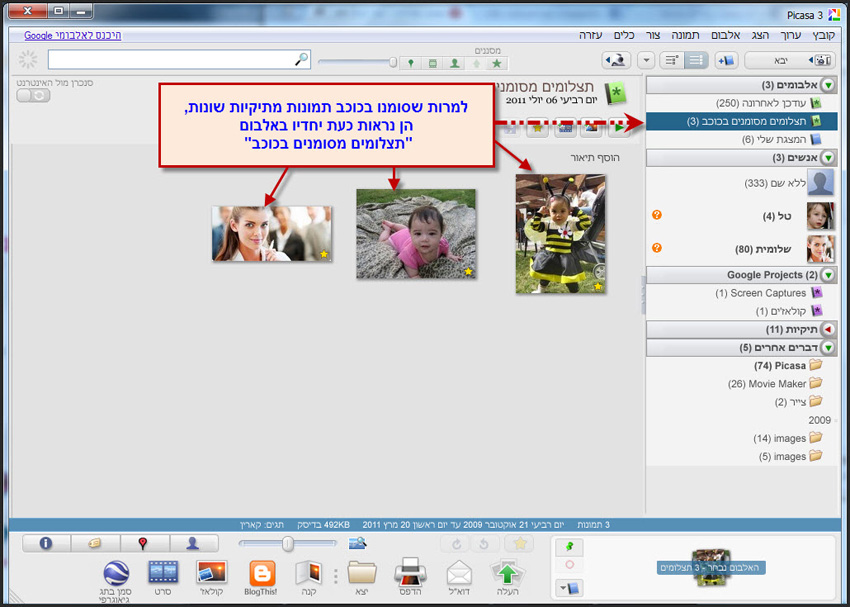This screenshot has height=607, width=850.
Task: Open the Email (דוא"ל) envelope icon
Action: coord(459,573)
